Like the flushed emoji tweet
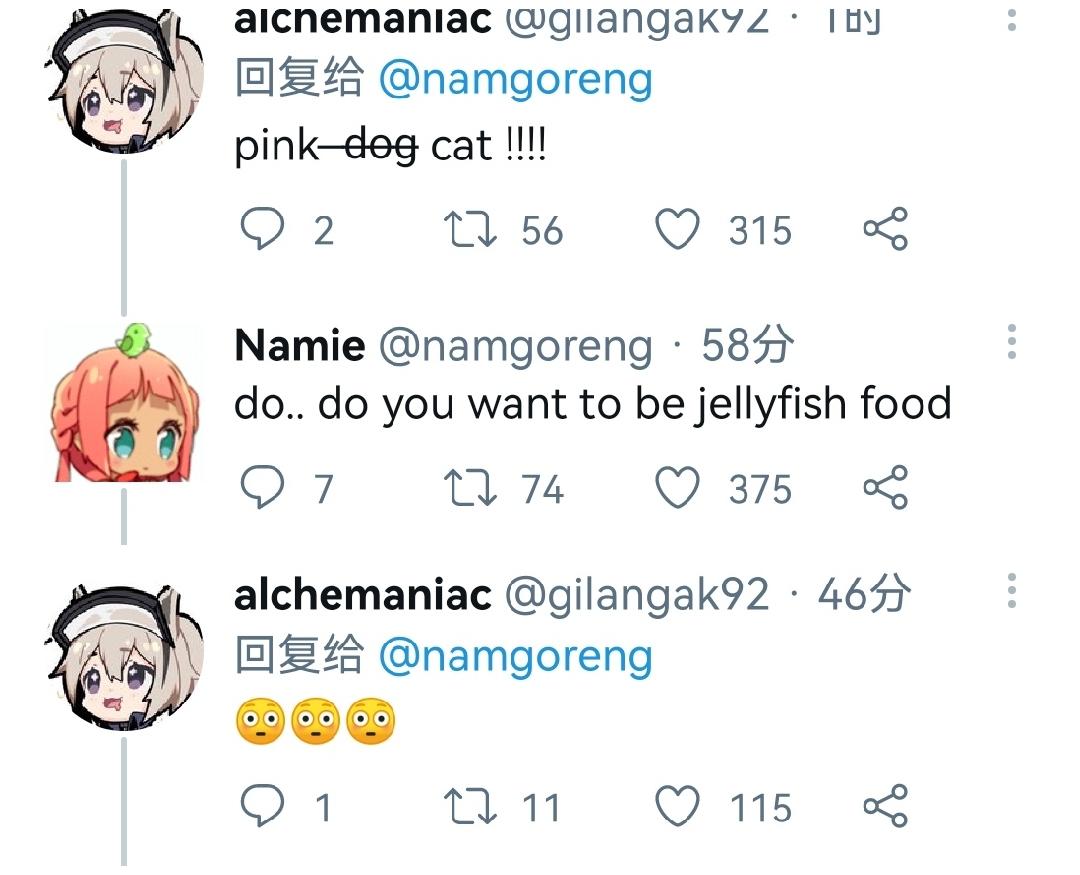The width and height of the screenshot is (1080, 875). tap(677, 805)
